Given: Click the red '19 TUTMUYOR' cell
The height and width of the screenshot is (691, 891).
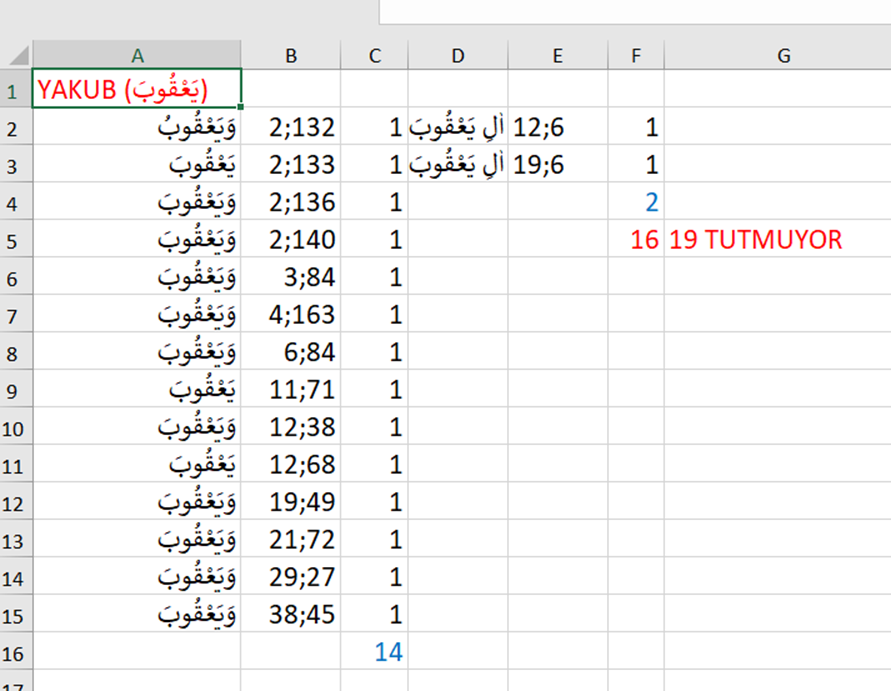Looking at the screenshot, I should tap(777, 239).
